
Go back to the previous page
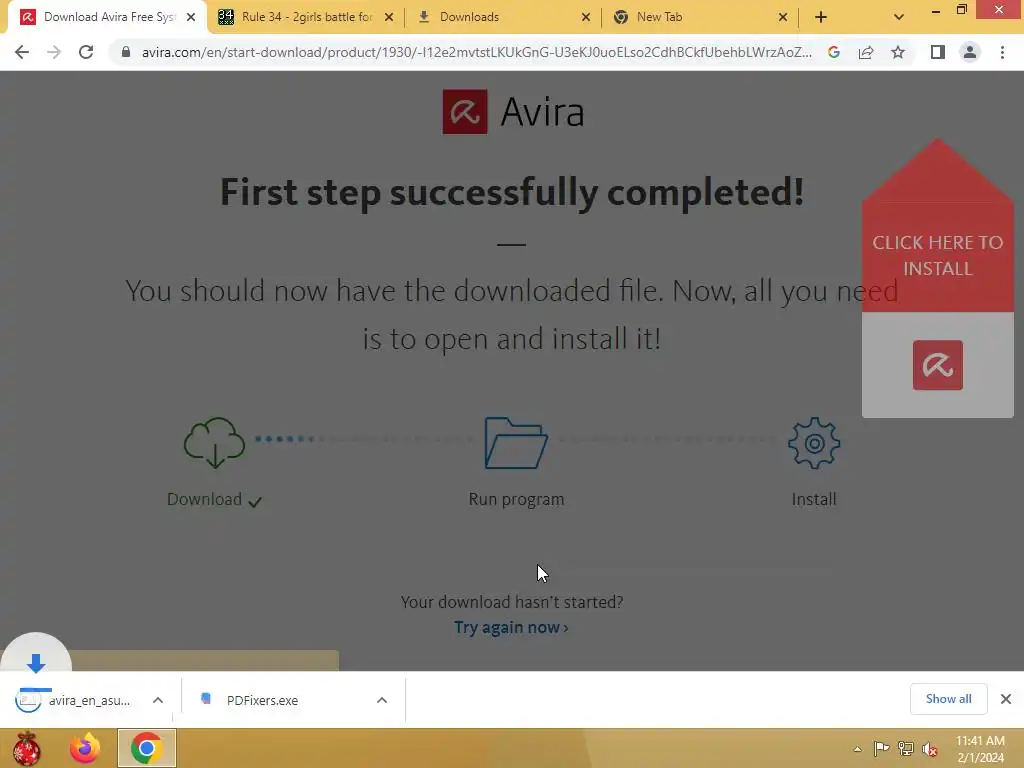pos(22,52)
